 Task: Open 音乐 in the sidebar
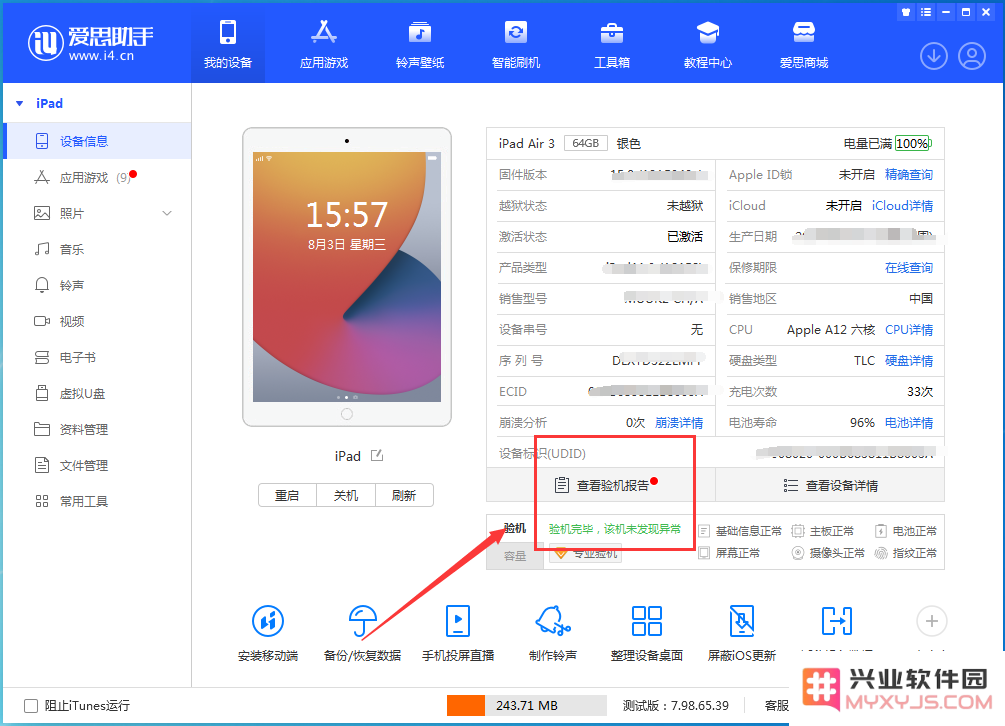(x=97, y=249)
